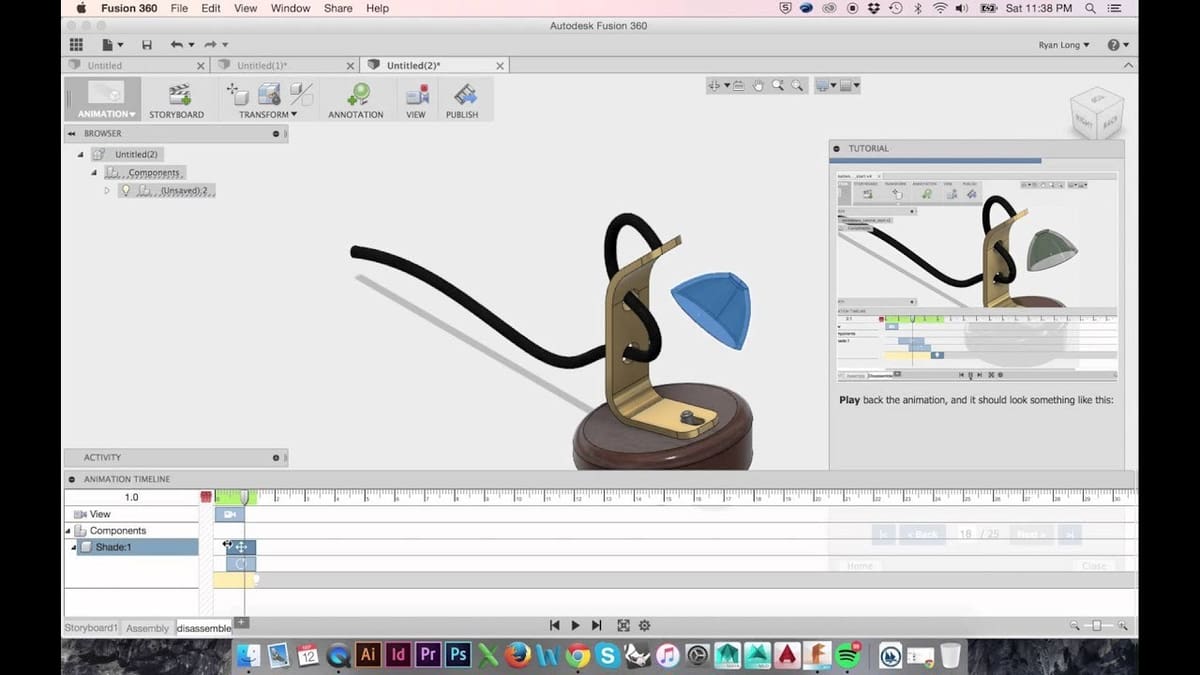This screenshot has height=675, width=1200.
Task: Collapse the toolbar with the chevron
Action: tap(1129, 65)
